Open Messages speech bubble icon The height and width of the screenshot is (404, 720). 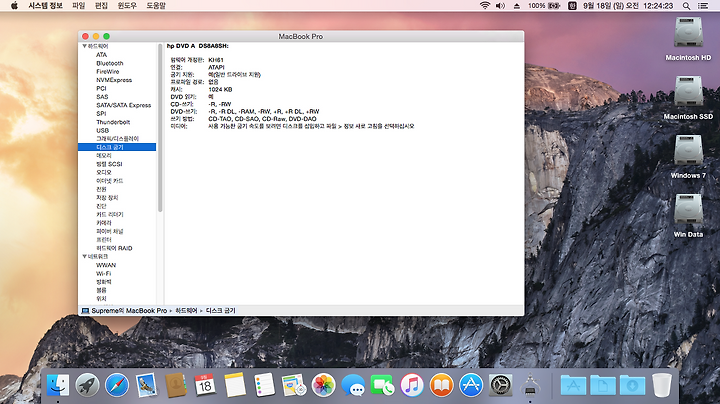[353, 385]
